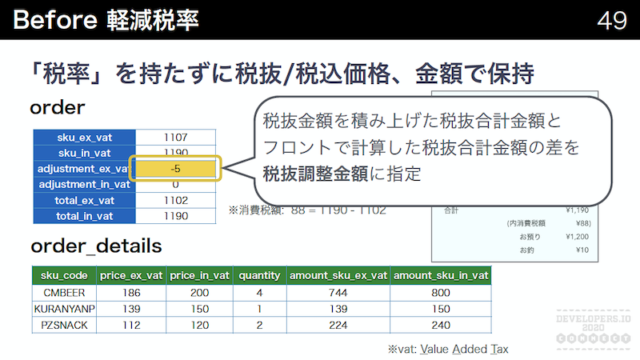Click the price_ex_vat column header
Image resolution: width=640 pixels, height=360 pixels.
(x=131, y=276)
